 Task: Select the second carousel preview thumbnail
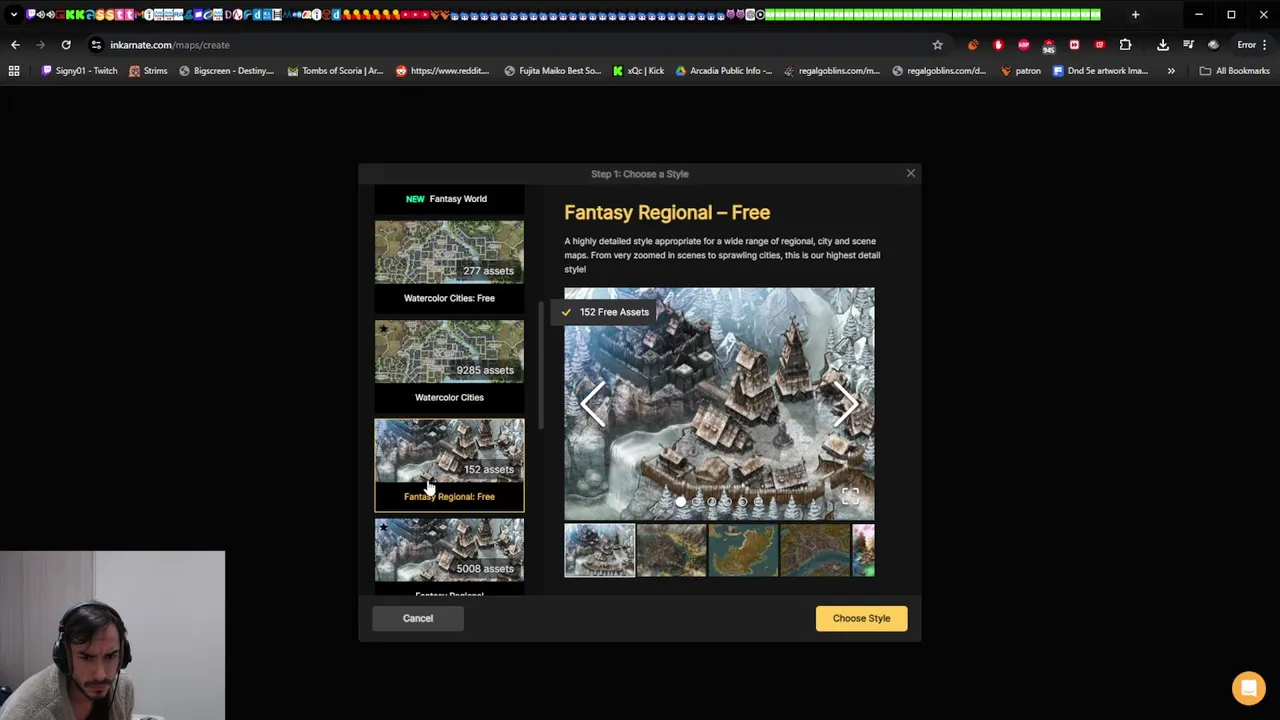pyautogui.click(x=671, y=550)
